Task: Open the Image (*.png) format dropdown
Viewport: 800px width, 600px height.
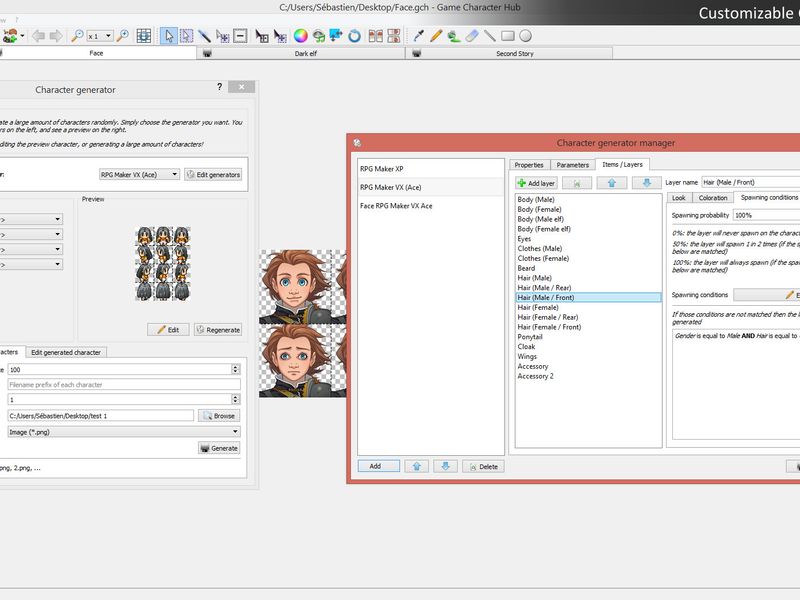Action: tap(123, 432)
